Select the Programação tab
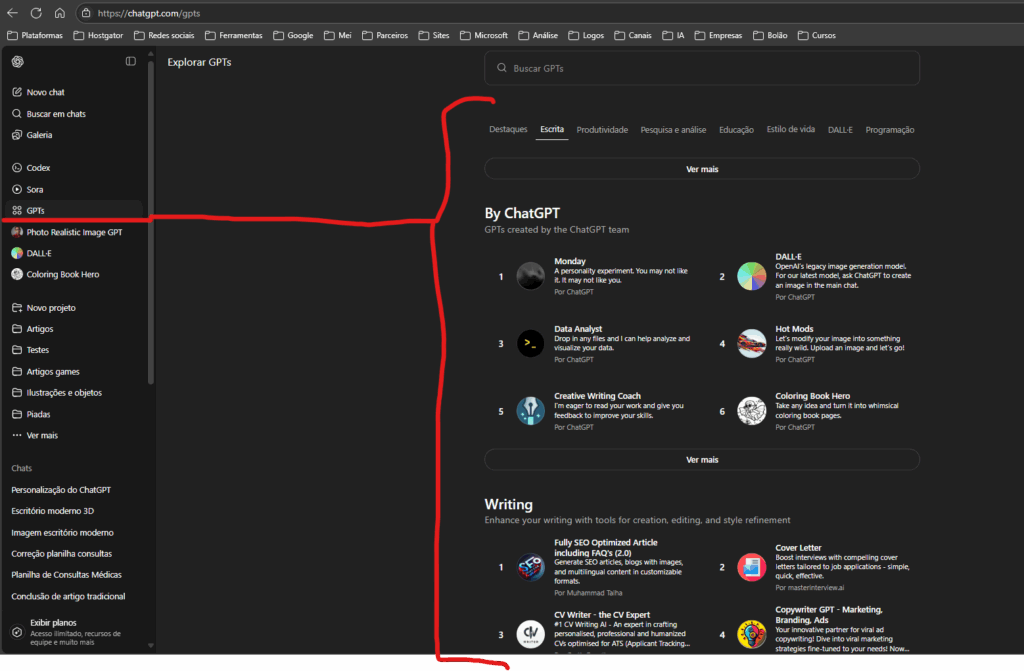 click(889, 130)
